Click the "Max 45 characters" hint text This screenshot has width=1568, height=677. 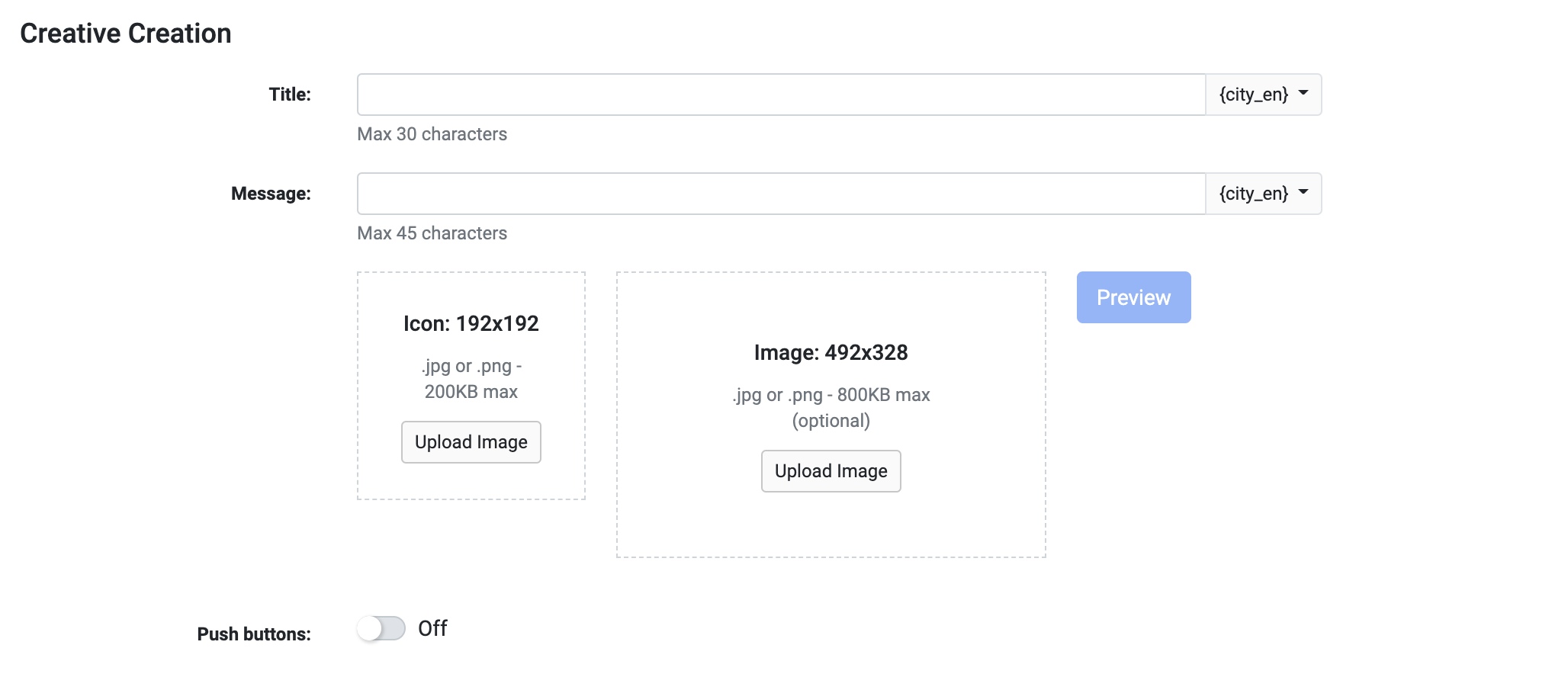click(x=432, y=233)
